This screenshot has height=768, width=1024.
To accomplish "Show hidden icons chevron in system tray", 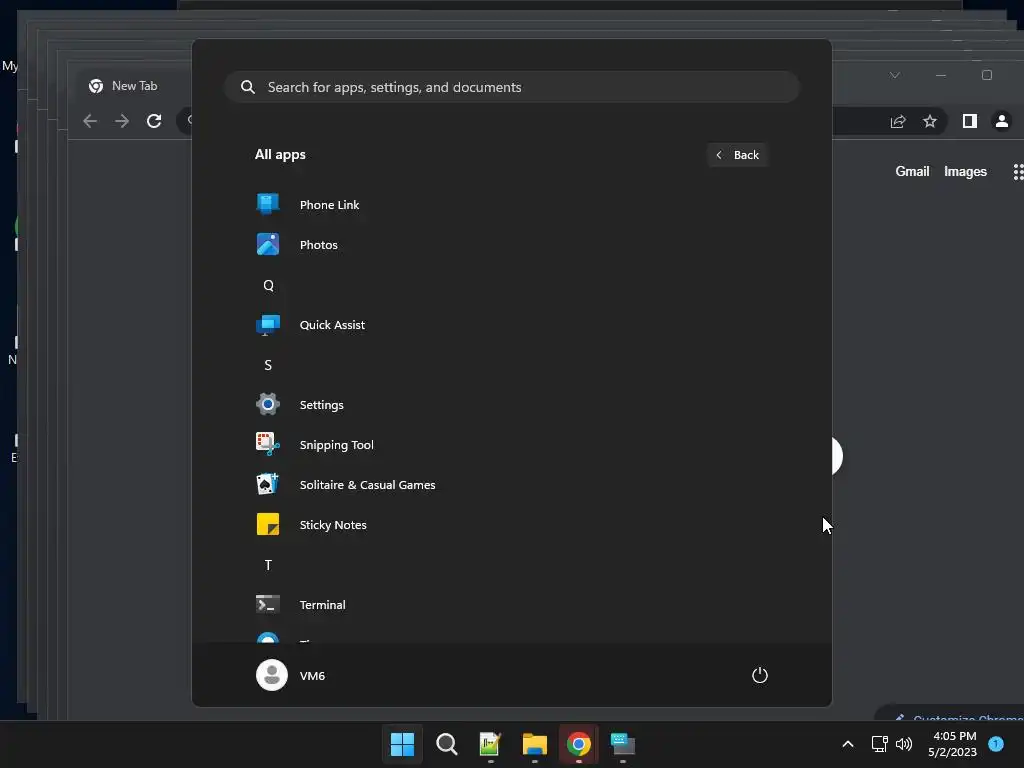I will point(848,744).
